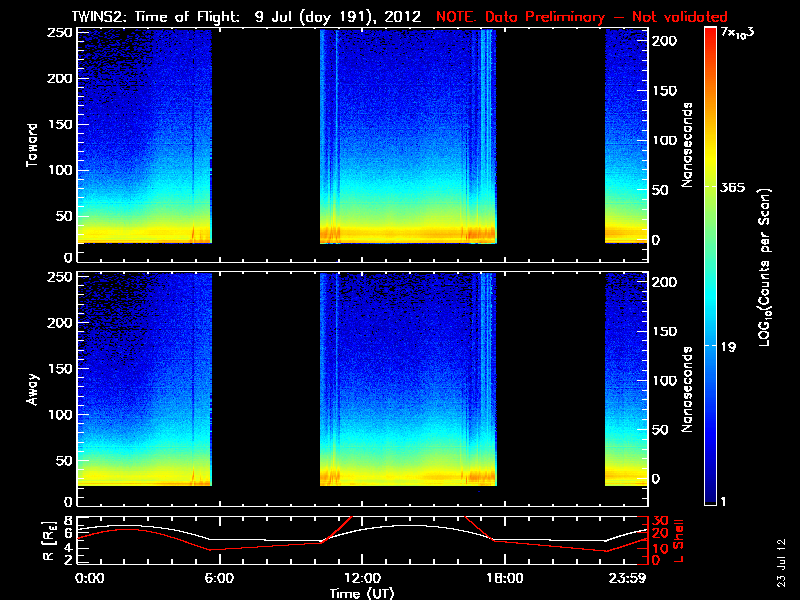800x600 pixels.
Task: Click the '12:00' time tick label
Action: coord(363,579)
